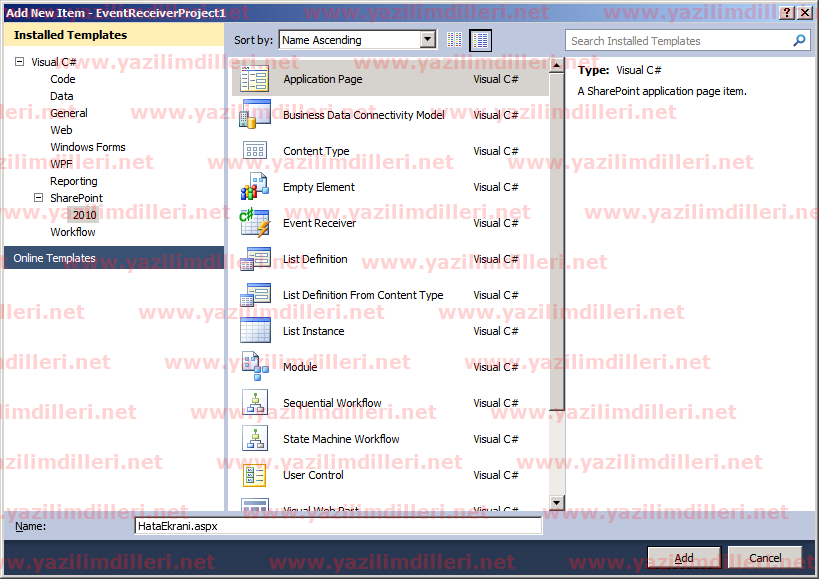Select the Module template icon
Image resolution: width=819 pixels, height=579 pixels.
pyautogui.click(x=255, y=366)
